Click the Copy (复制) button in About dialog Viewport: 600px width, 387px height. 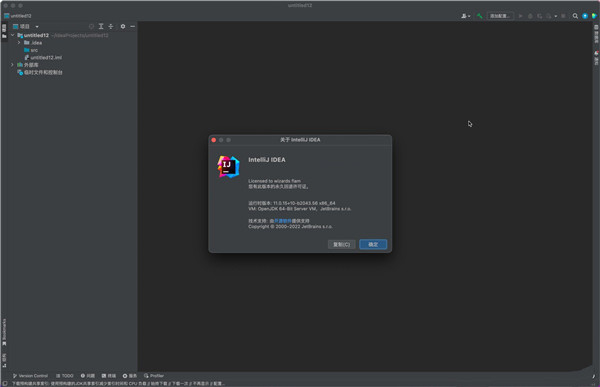pos(341,244)
